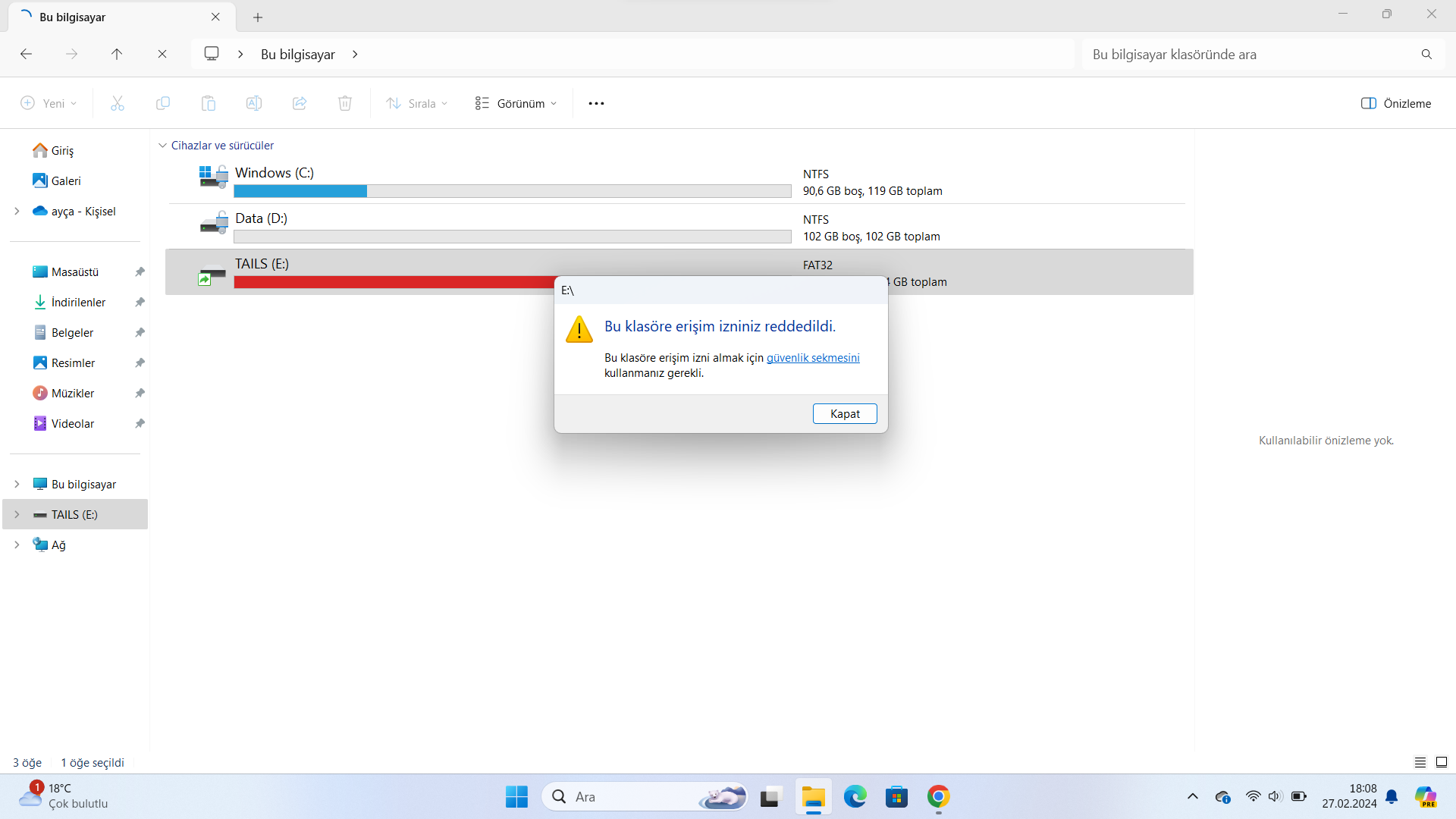1456x819 pixels.
Task: Open the güvenlik sekmesini link
Action: (x=813, y=358)
